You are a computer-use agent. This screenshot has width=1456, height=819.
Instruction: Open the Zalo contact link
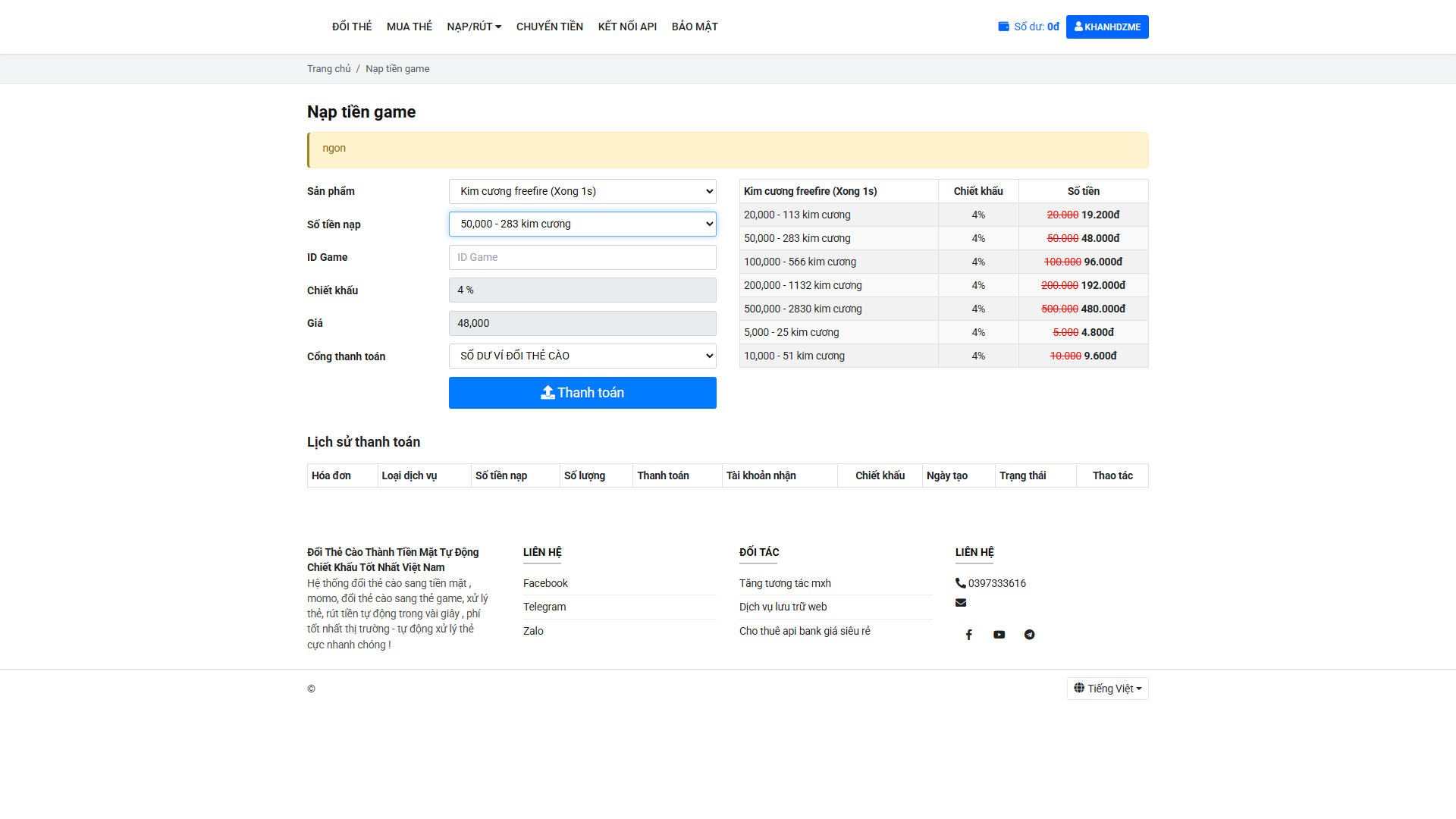click(533, 631)
